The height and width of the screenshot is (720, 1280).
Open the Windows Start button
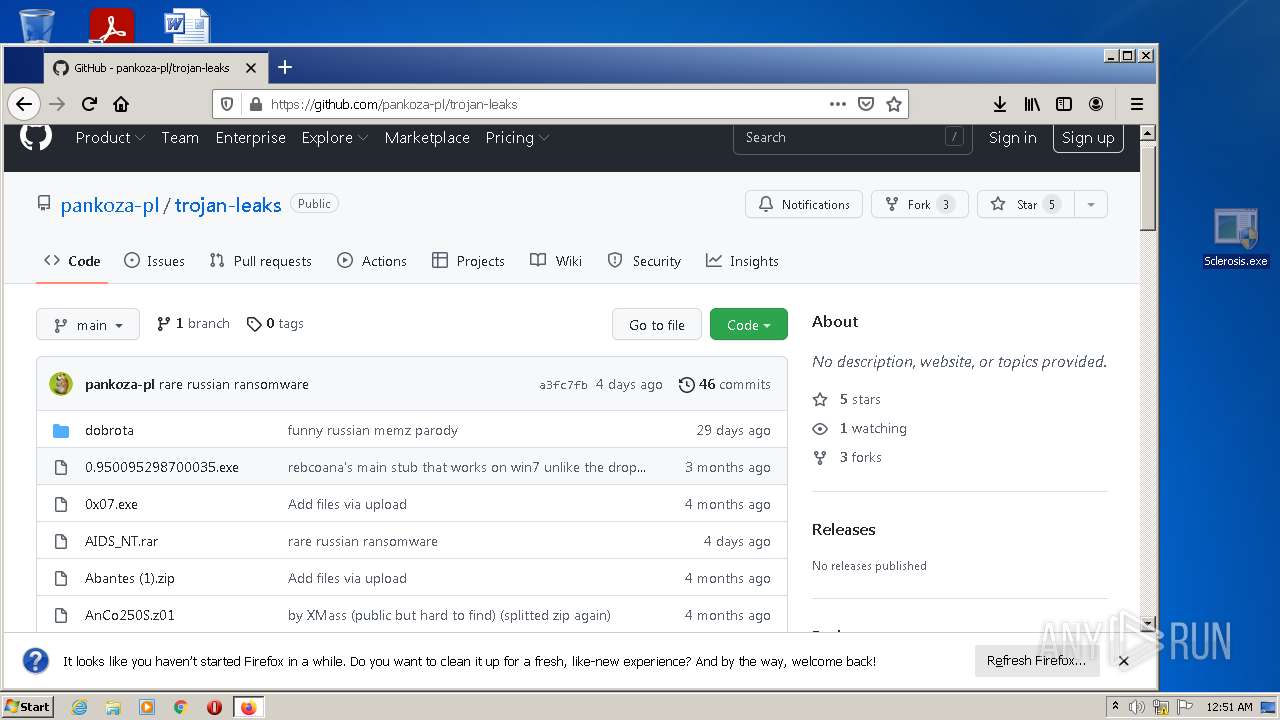pyautogui.click(x=28, y=707)
